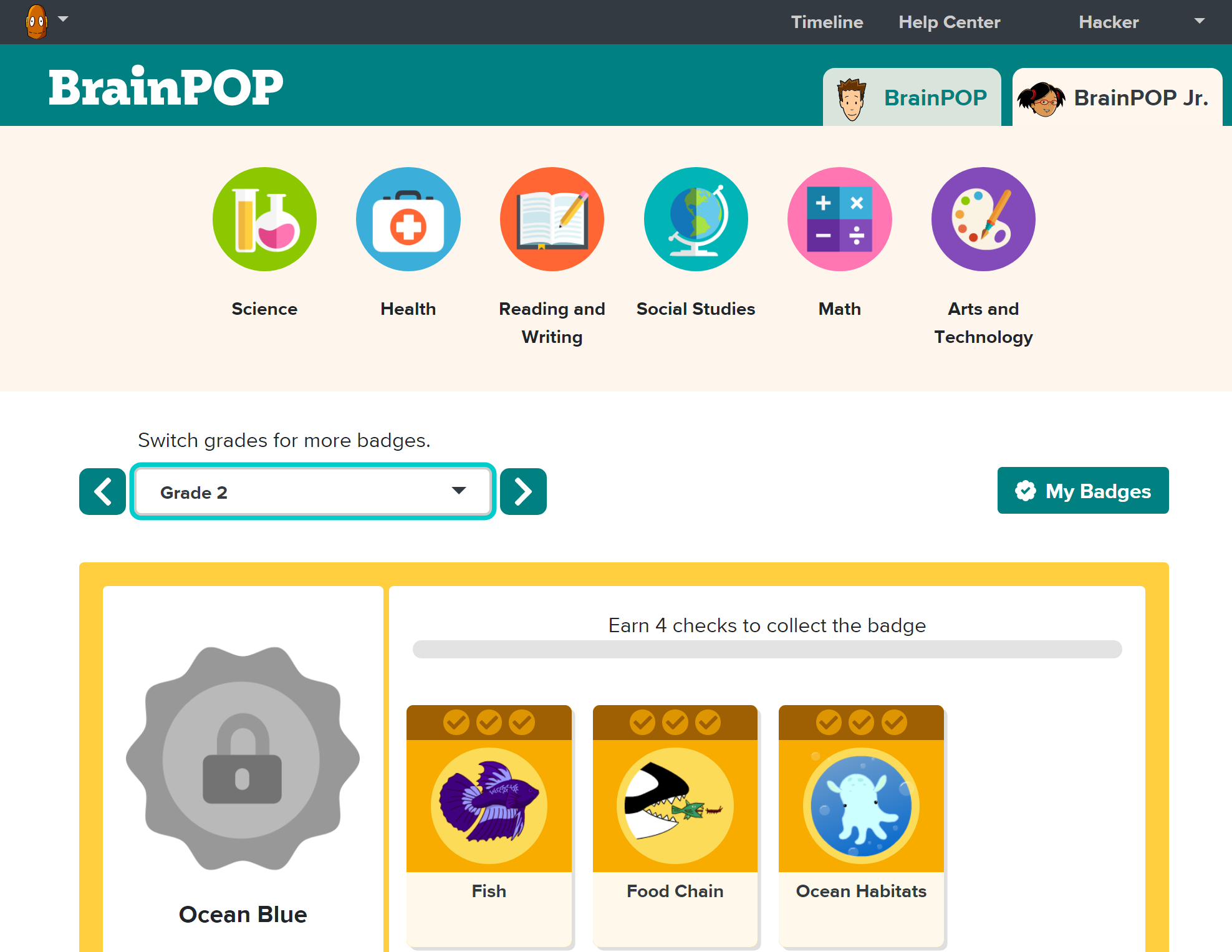
Task: Click first check mark on Fish card
Action: click(456, 723)
